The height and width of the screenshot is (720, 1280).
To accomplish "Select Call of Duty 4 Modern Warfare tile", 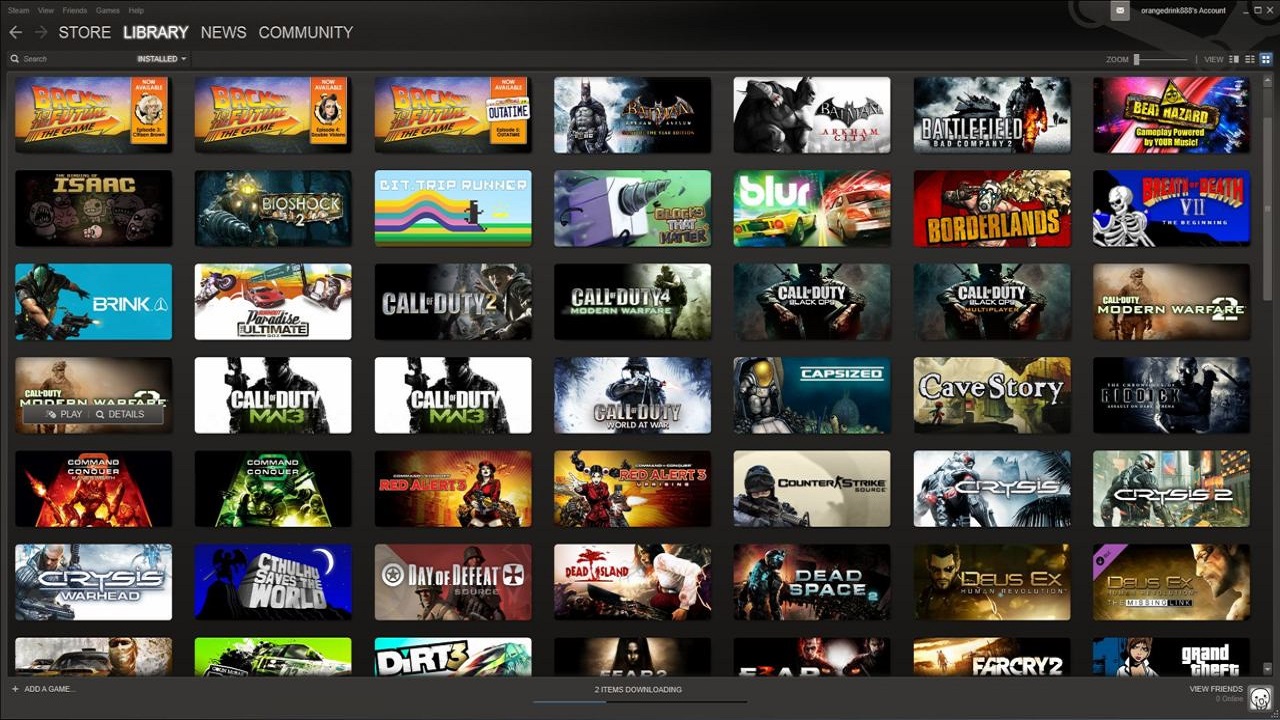I will (x=633, y=302).
